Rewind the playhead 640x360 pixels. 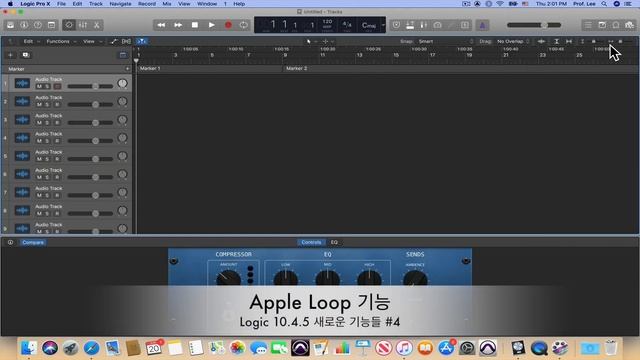point(161,25)
